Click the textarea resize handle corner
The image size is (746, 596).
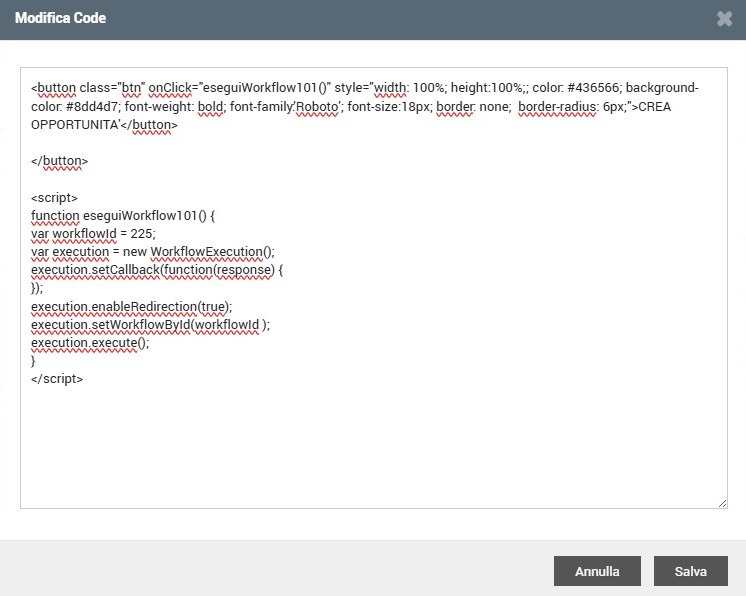722,503
